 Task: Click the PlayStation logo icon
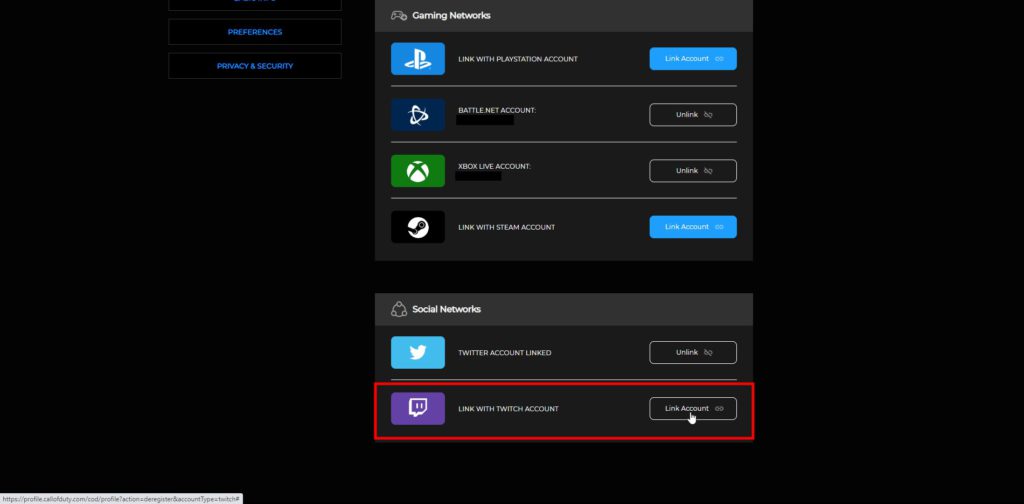[x=417, y=59]
